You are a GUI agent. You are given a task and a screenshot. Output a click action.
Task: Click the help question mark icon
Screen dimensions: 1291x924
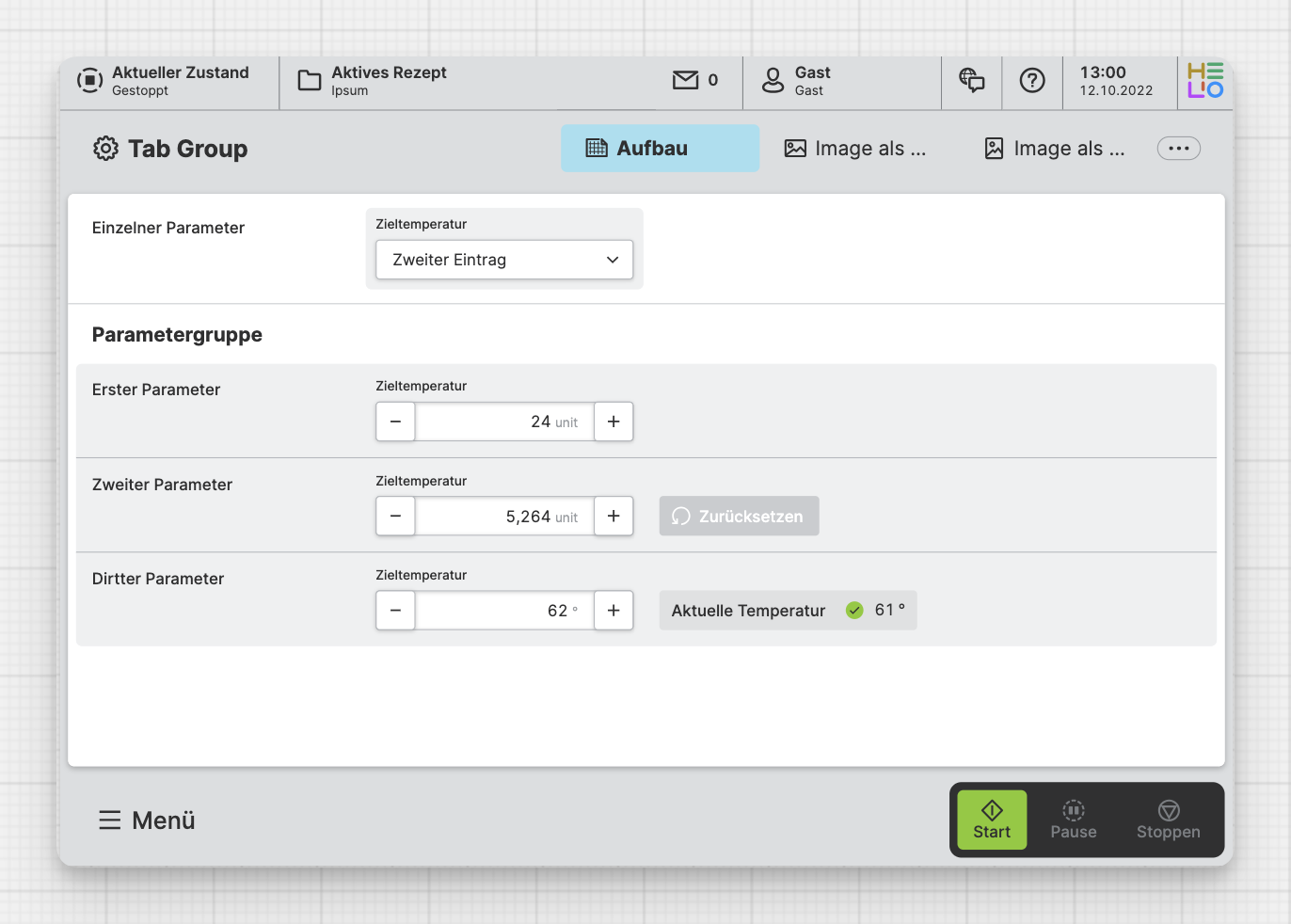(x=1032, y=81)
